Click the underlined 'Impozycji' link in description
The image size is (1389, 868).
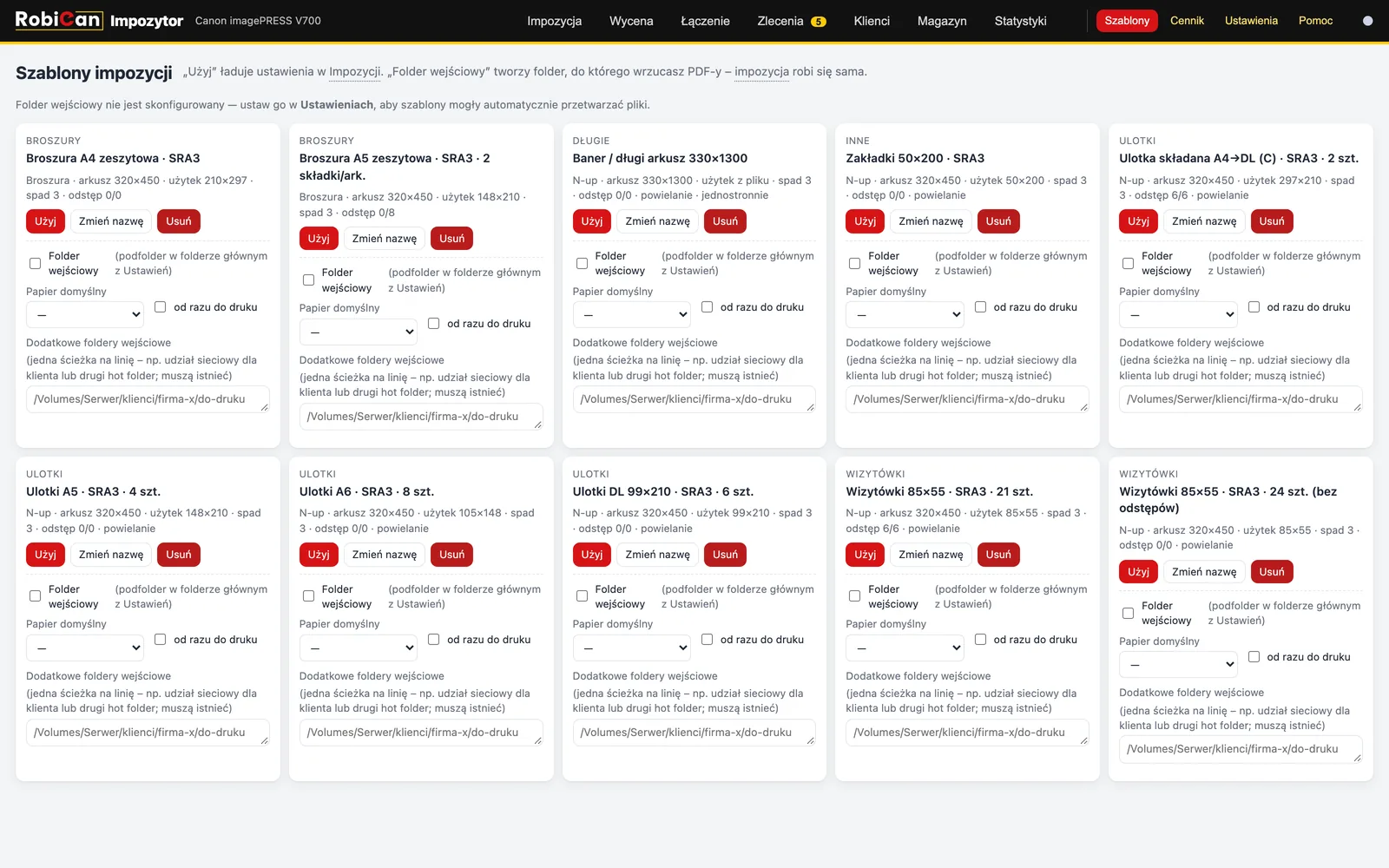355,72
